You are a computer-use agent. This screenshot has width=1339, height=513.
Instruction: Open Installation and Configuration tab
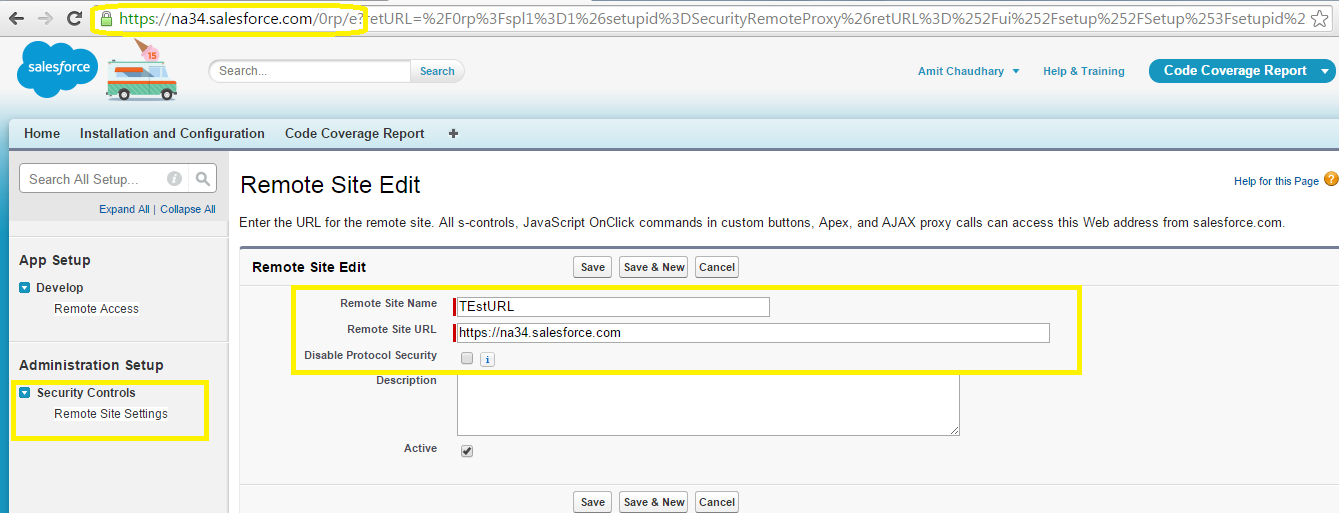click(x=172, y=133)
